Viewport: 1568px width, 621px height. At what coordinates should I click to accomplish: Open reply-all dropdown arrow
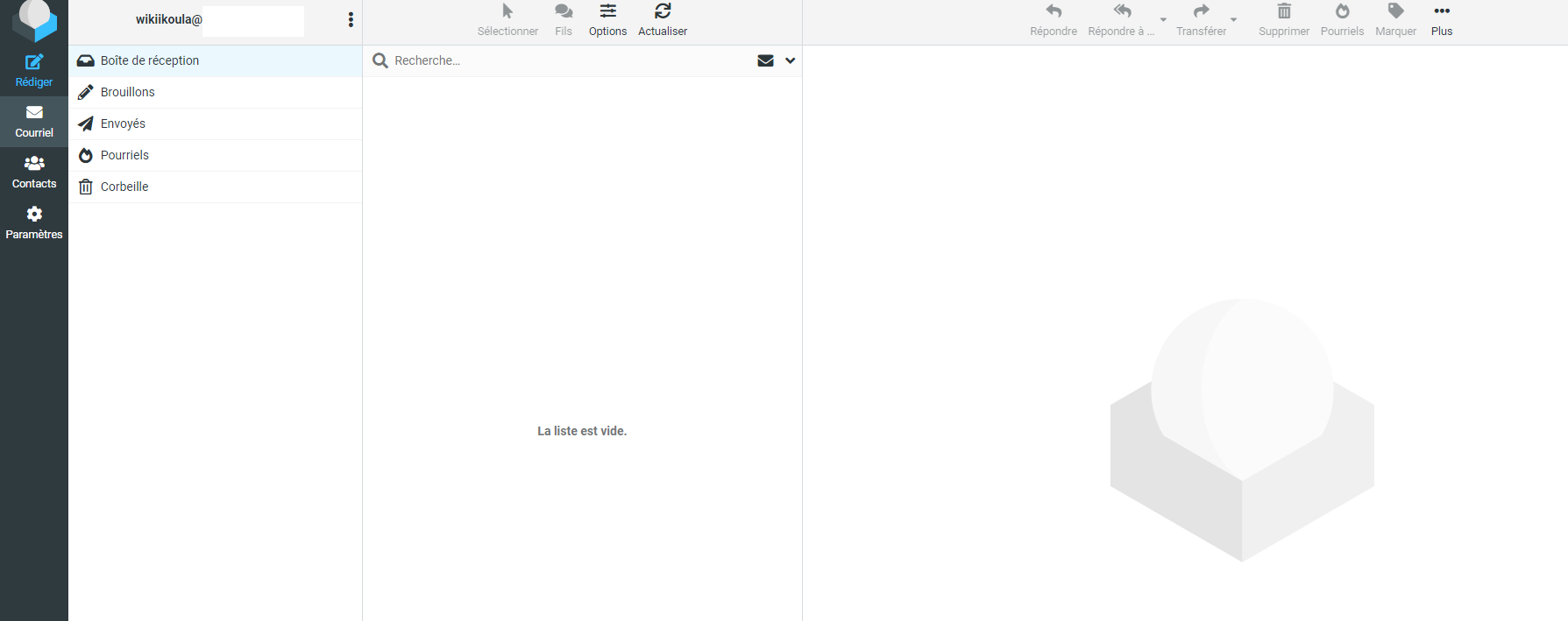(x=1163, y=19)
